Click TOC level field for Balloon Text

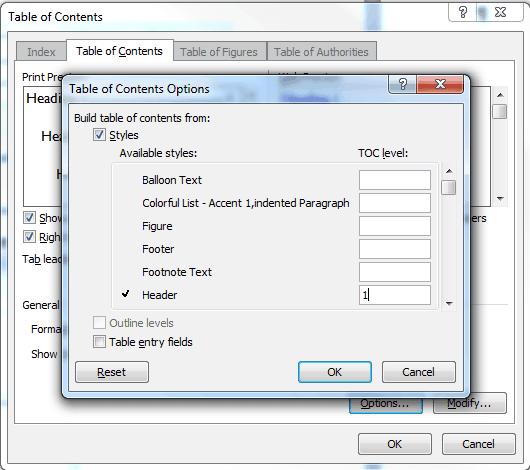click(x=394, y=180)
